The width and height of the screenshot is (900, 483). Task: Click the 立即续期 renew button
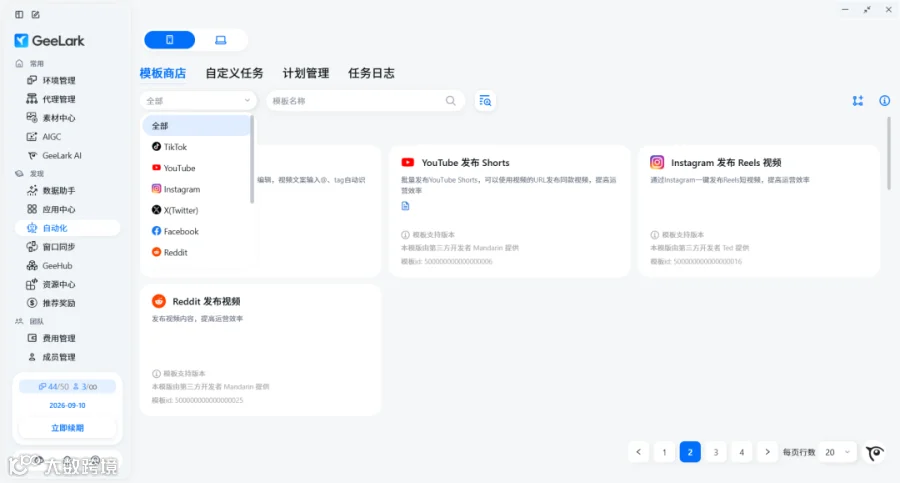click(x=67, y=428)
